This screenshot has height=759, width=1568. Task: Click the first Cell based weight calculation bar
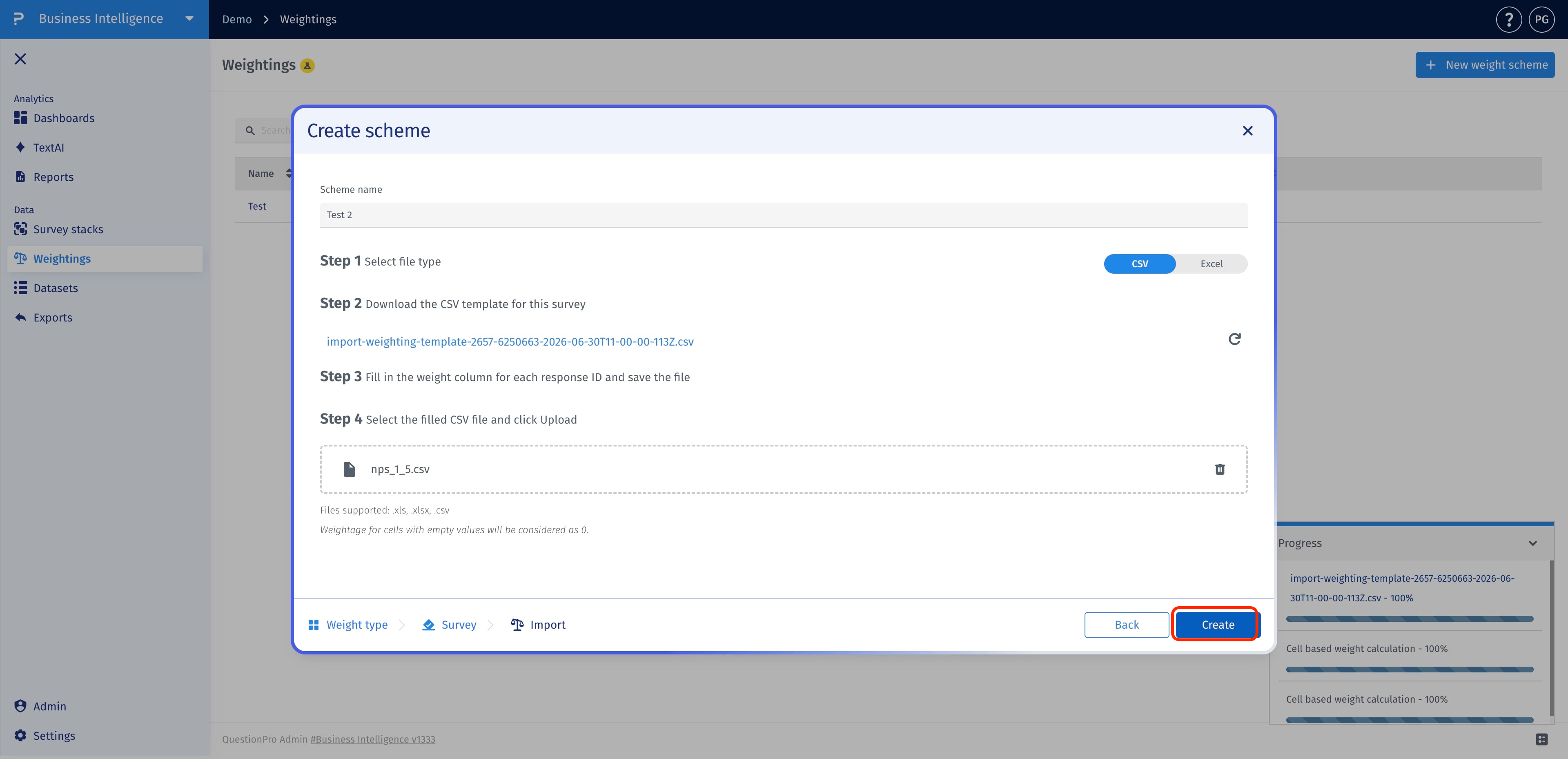(x=1409, y=670)
